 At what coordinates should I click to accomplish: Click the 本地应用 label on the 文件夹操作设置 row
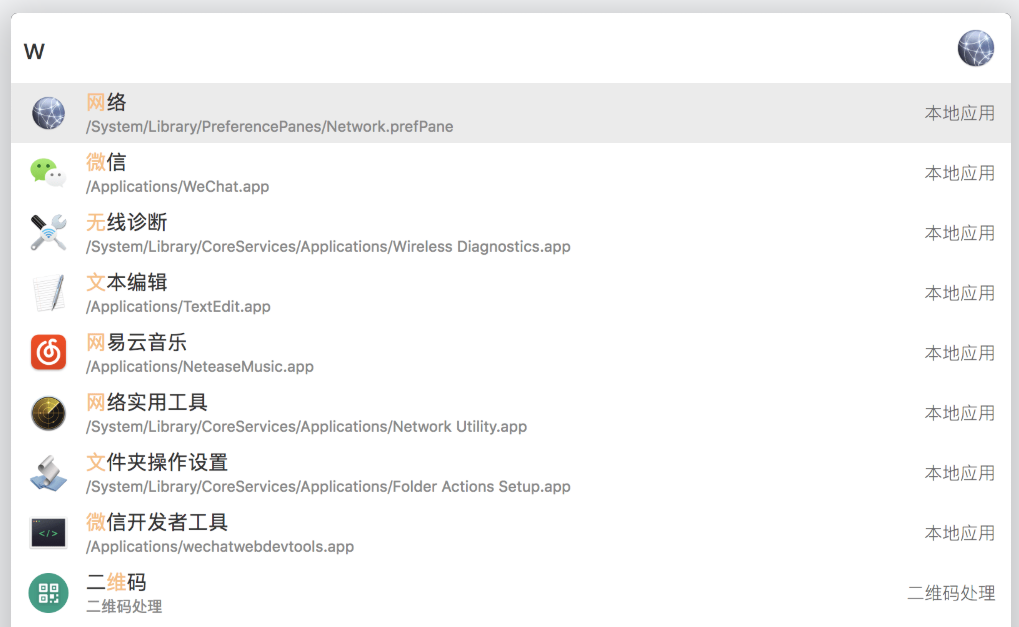(x=960, y=473)
